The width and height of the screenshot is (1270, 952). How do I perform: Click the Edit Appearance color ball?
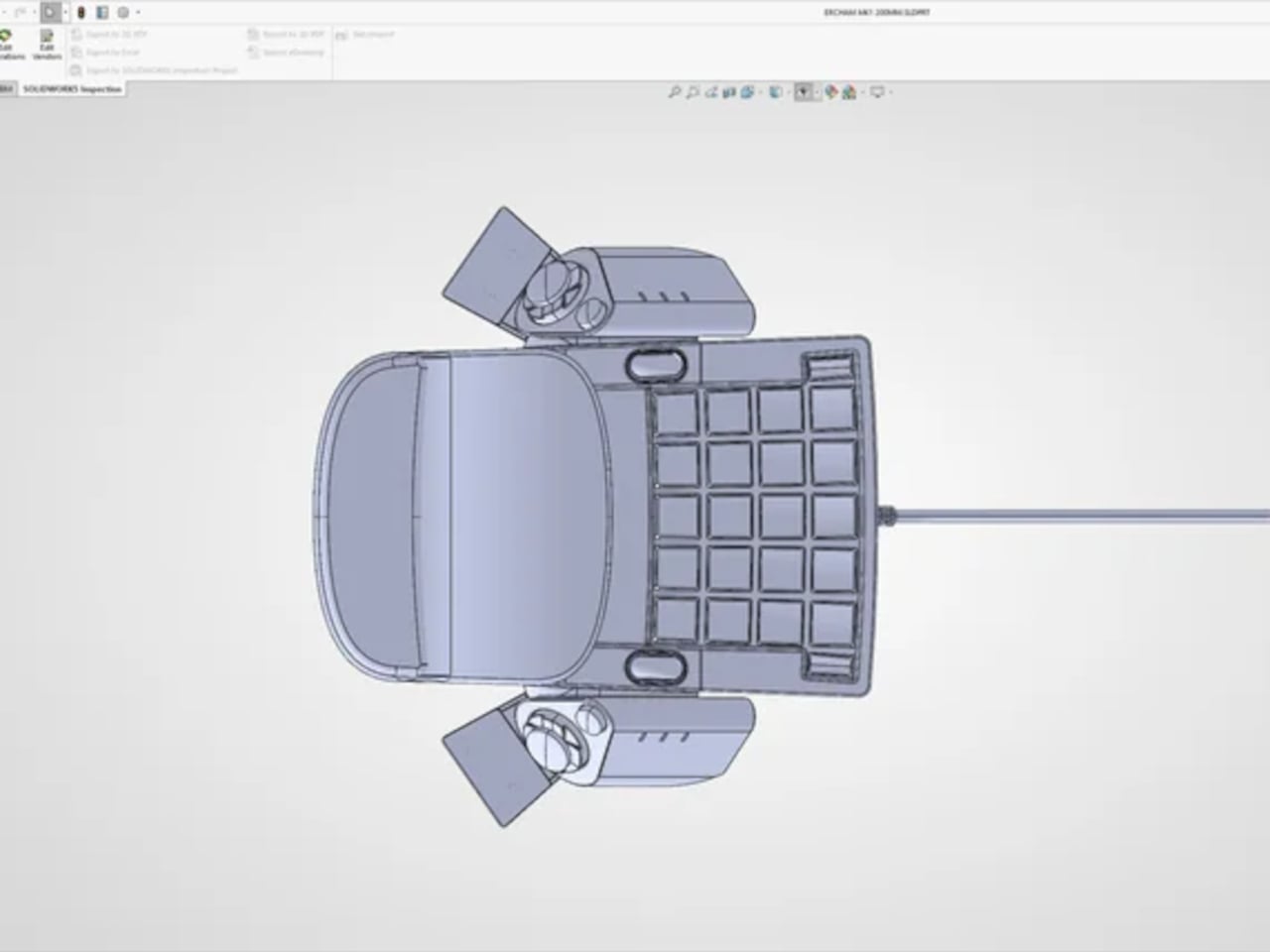coord(832,92)
